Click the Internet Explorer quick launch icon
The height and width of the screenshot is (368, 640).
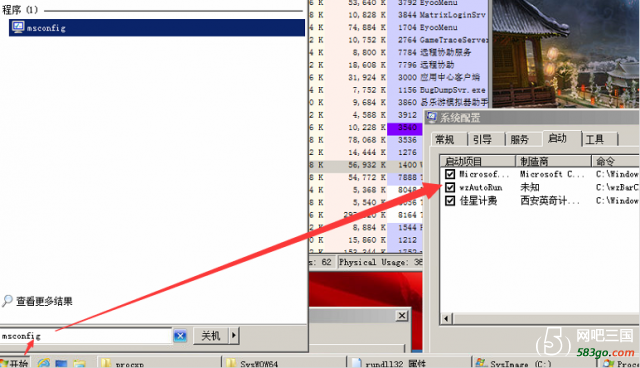click(x=44, y=363)
